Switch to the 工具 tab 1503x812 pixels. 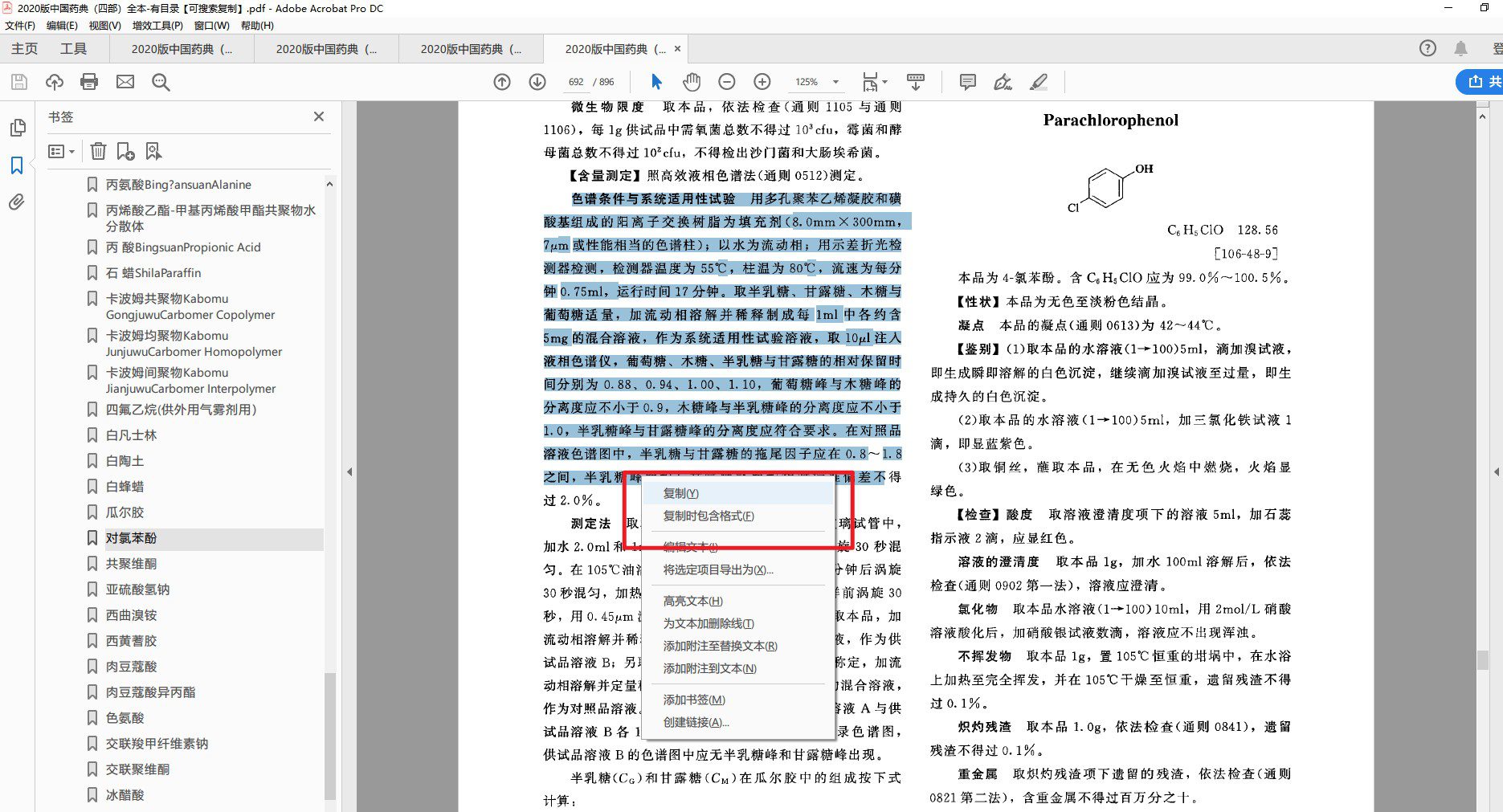click(73, 49)
